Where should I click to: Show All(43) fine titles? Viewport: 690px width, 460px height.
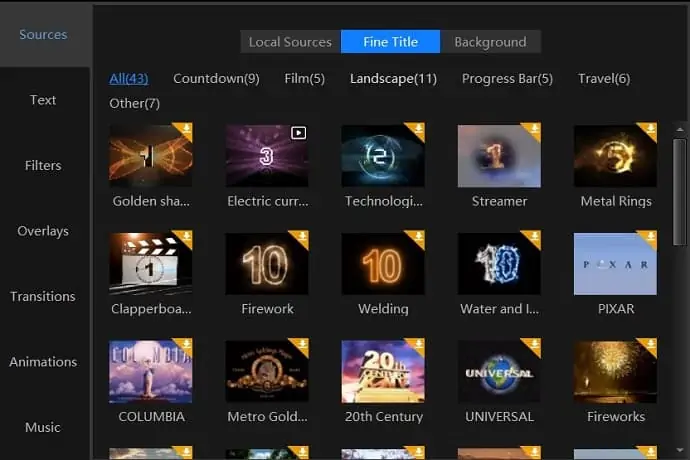pos(128,78)
